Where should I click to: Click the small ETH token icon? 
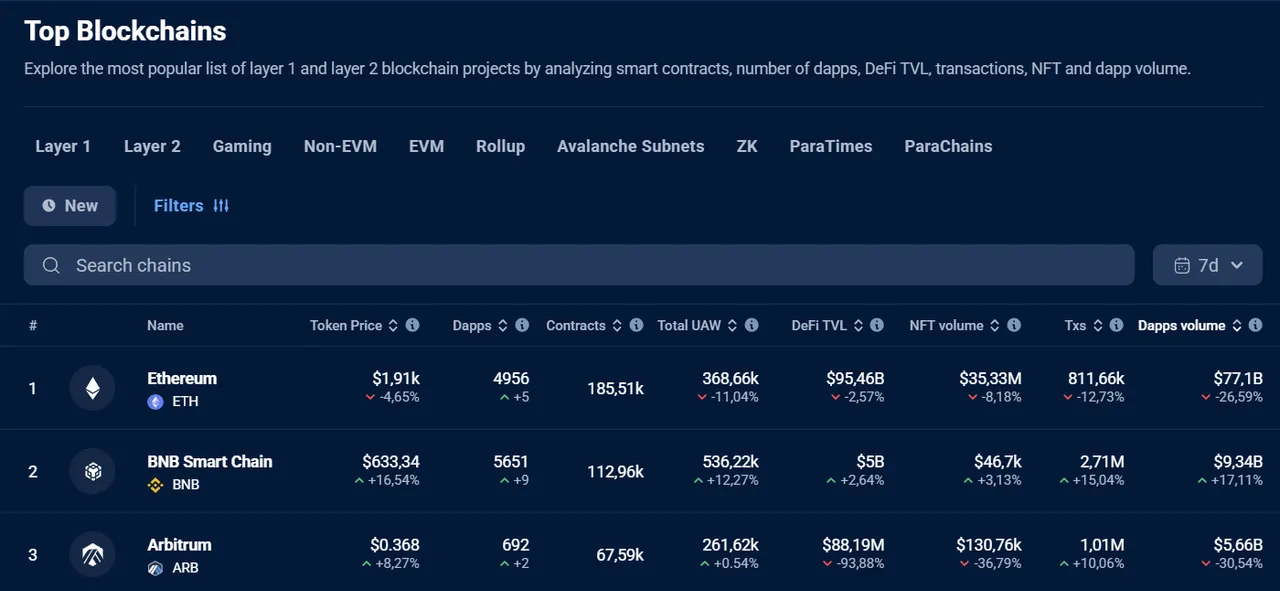click(x=155, y=401)
